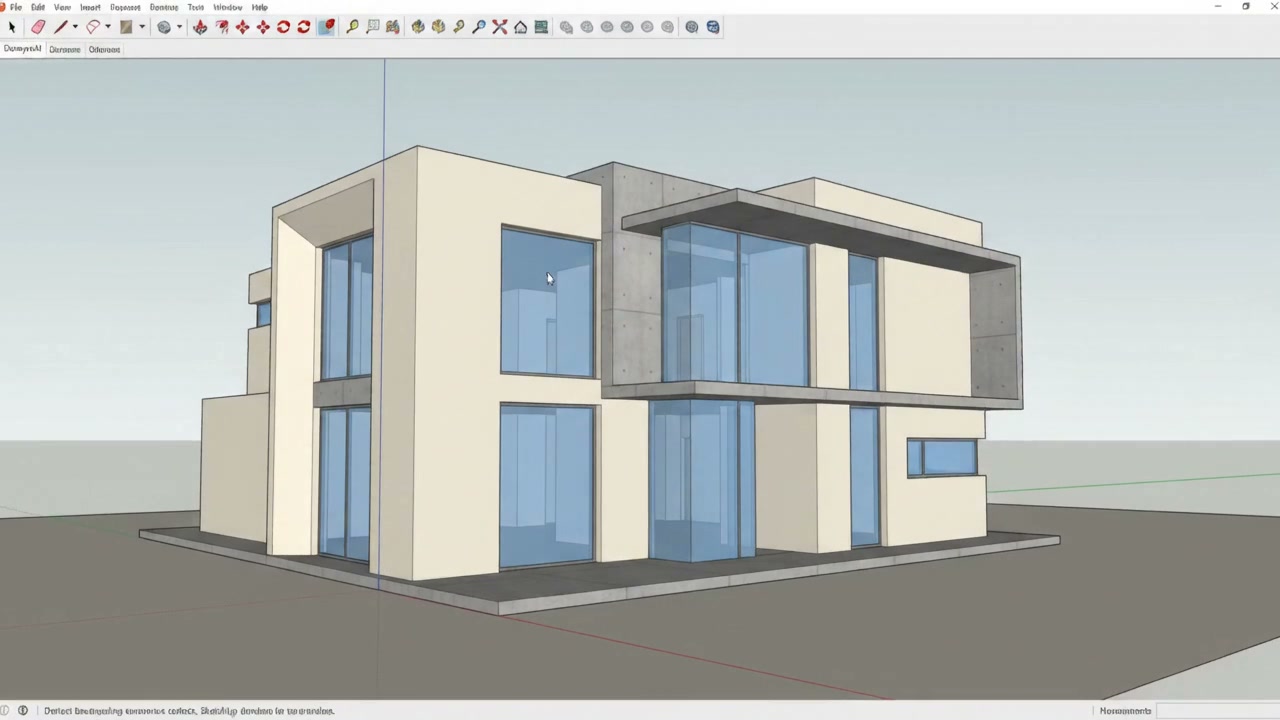
Task: Expand the dropdown beside the gray circular tool
Action: tap(178, 27)
